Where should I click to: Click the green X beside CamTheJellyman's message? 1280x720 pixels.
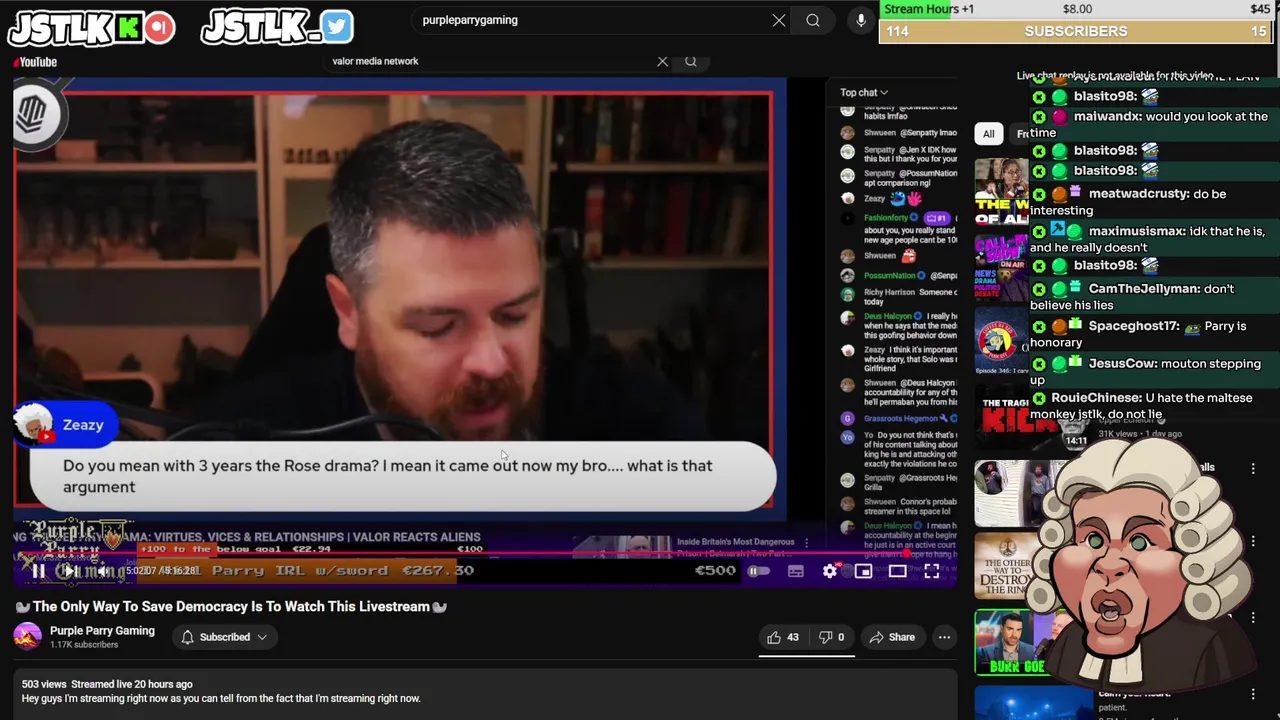tap(1039, 289)
